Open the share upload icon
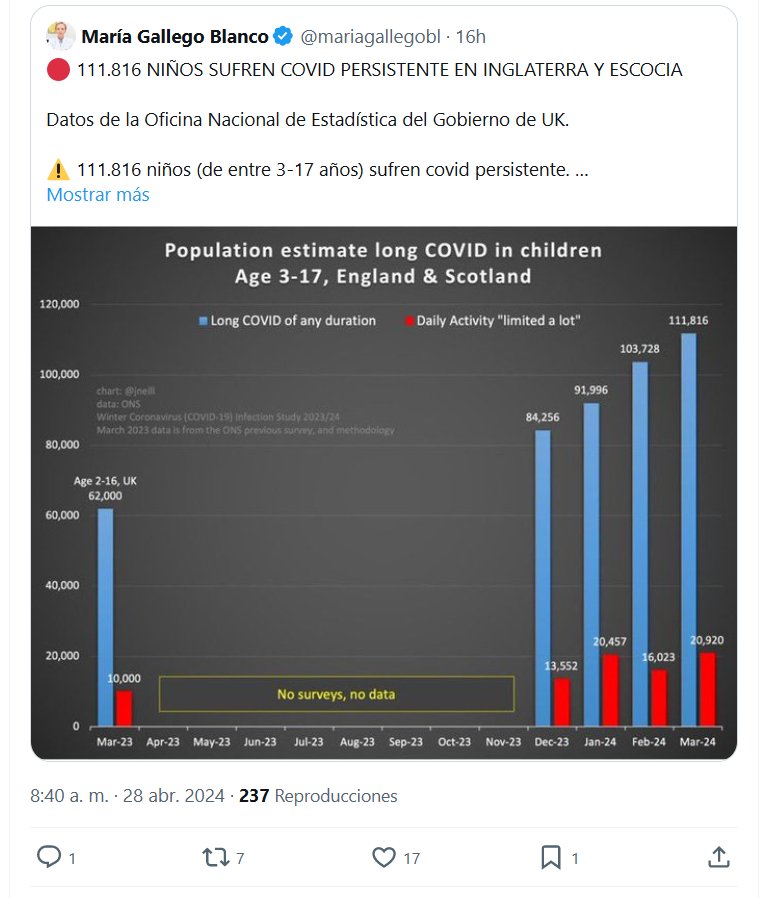 (x=718, y=857)
